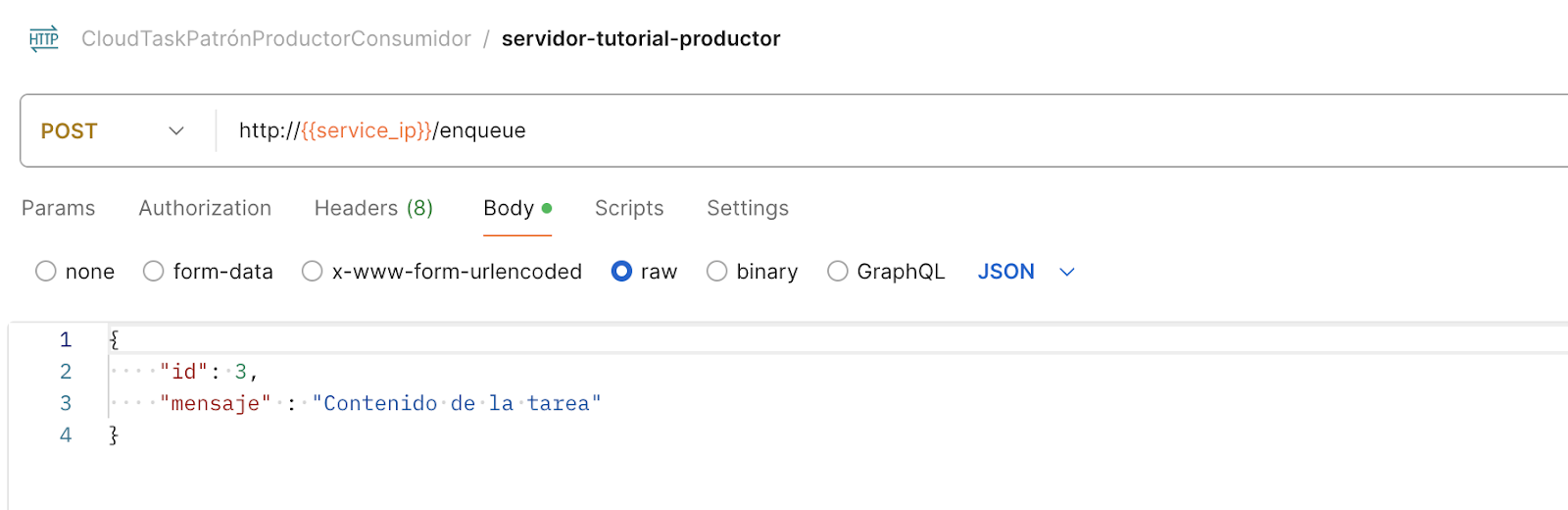Image resolution: width=1568 pixels, height=510 pixels.
Task: Open the request Settings tab
Action: [x=748, y=208]
